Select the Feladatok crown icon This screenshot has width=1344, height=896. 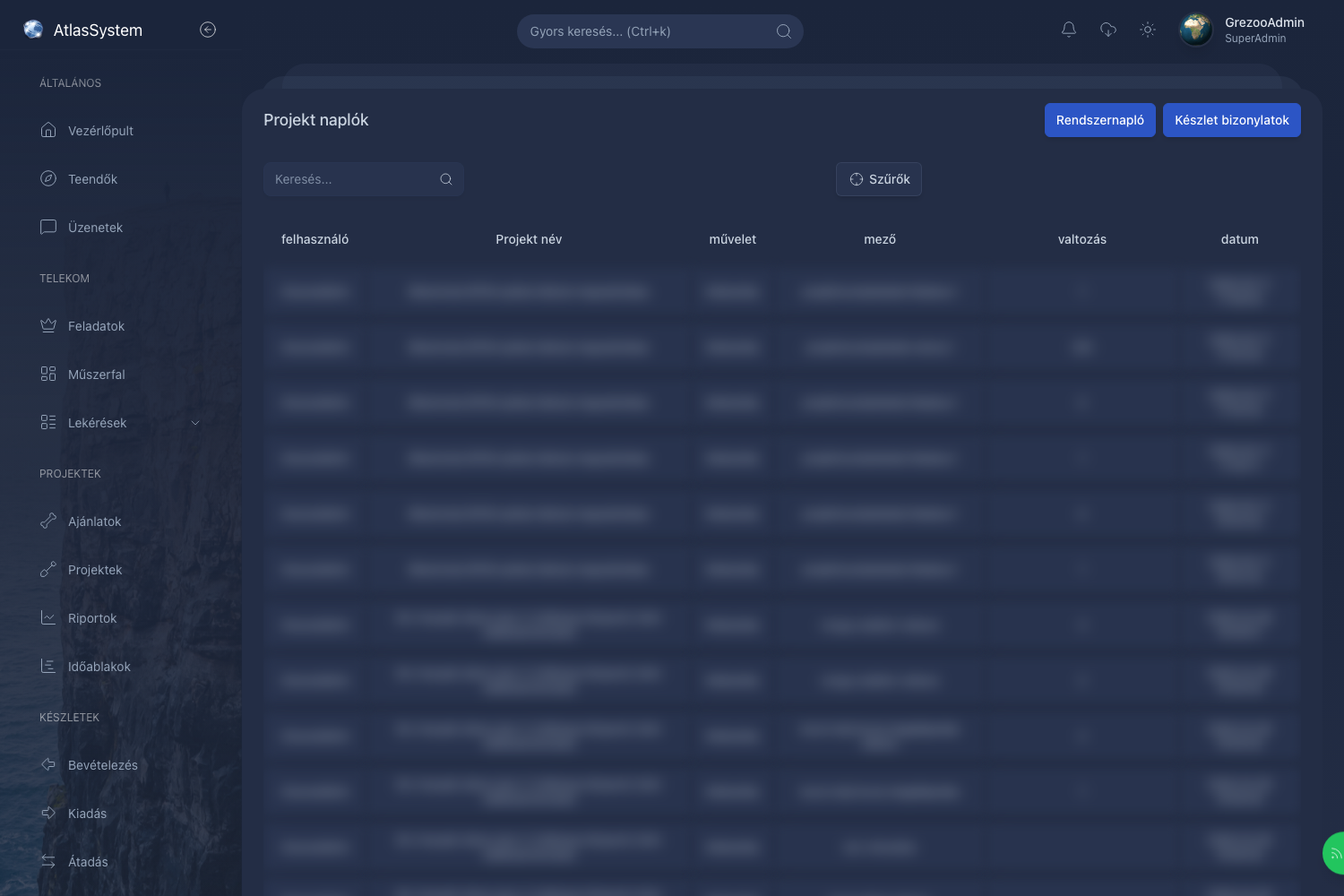pyautogui.click(x=48, y=325)
